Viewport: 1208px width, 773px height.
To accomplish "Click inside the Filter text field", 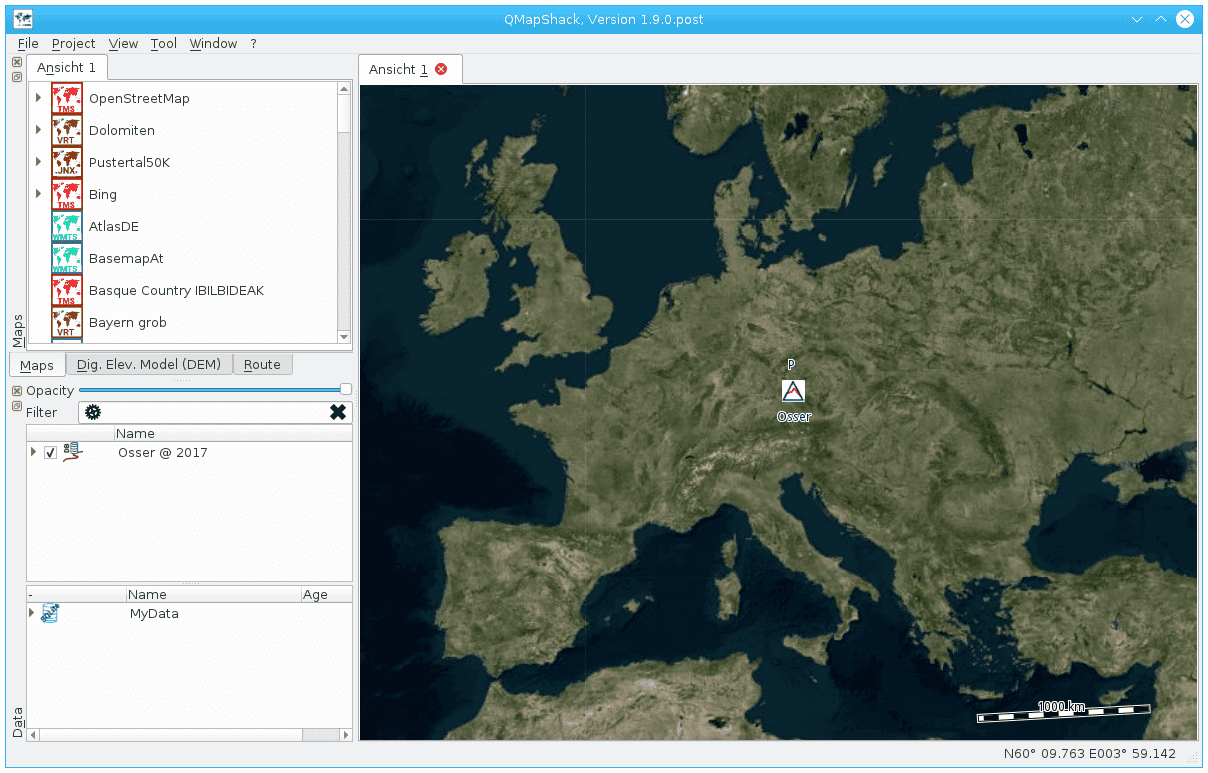I will point(215,412).
